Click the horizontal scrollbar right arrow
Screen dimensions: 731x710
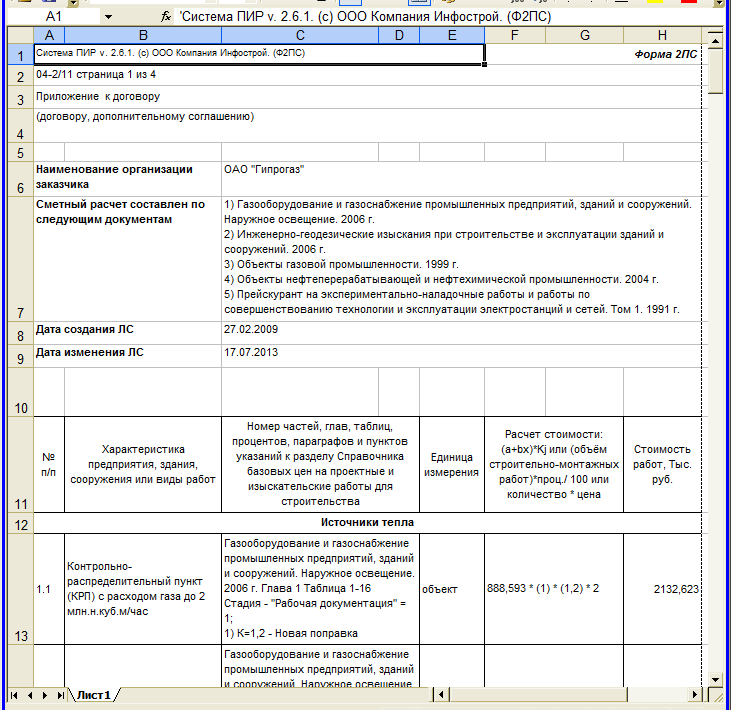click(x=693, y=694)
